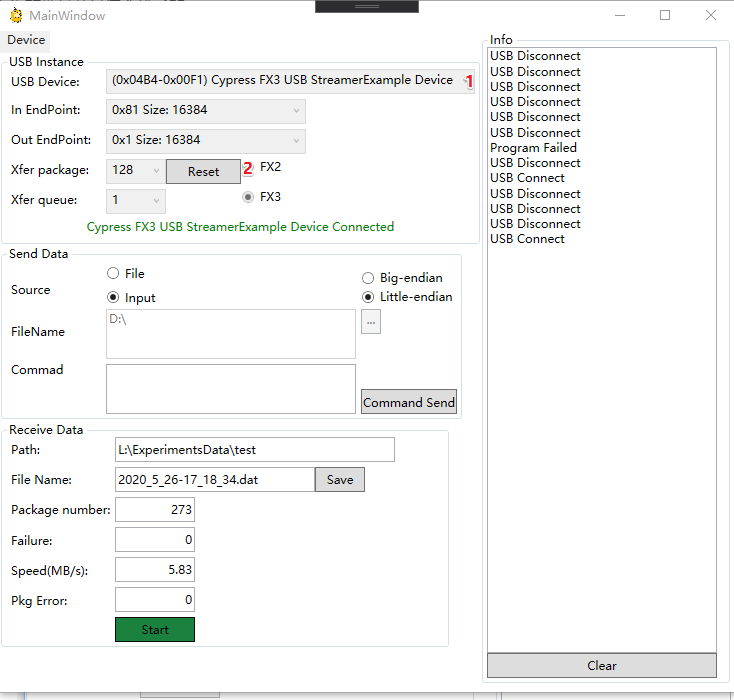Click the browse '...' button beside FileName

371,322
